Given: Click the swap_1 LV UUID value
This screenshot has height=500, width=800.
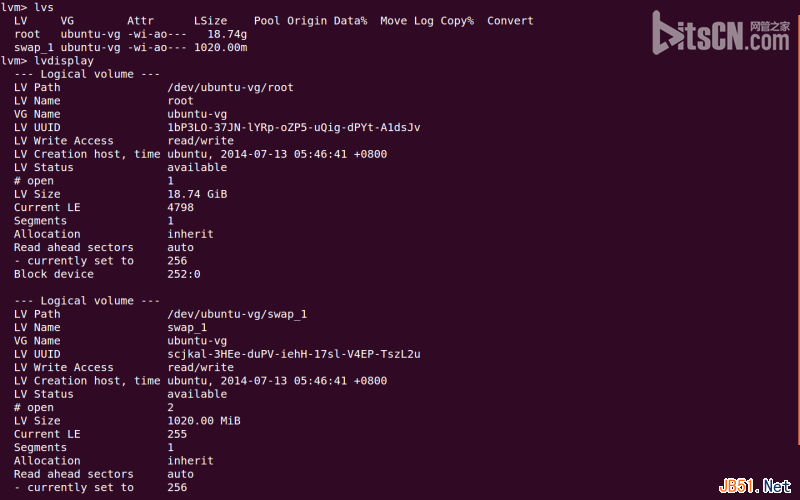Looking at the screenshot, I should [294, 354].
